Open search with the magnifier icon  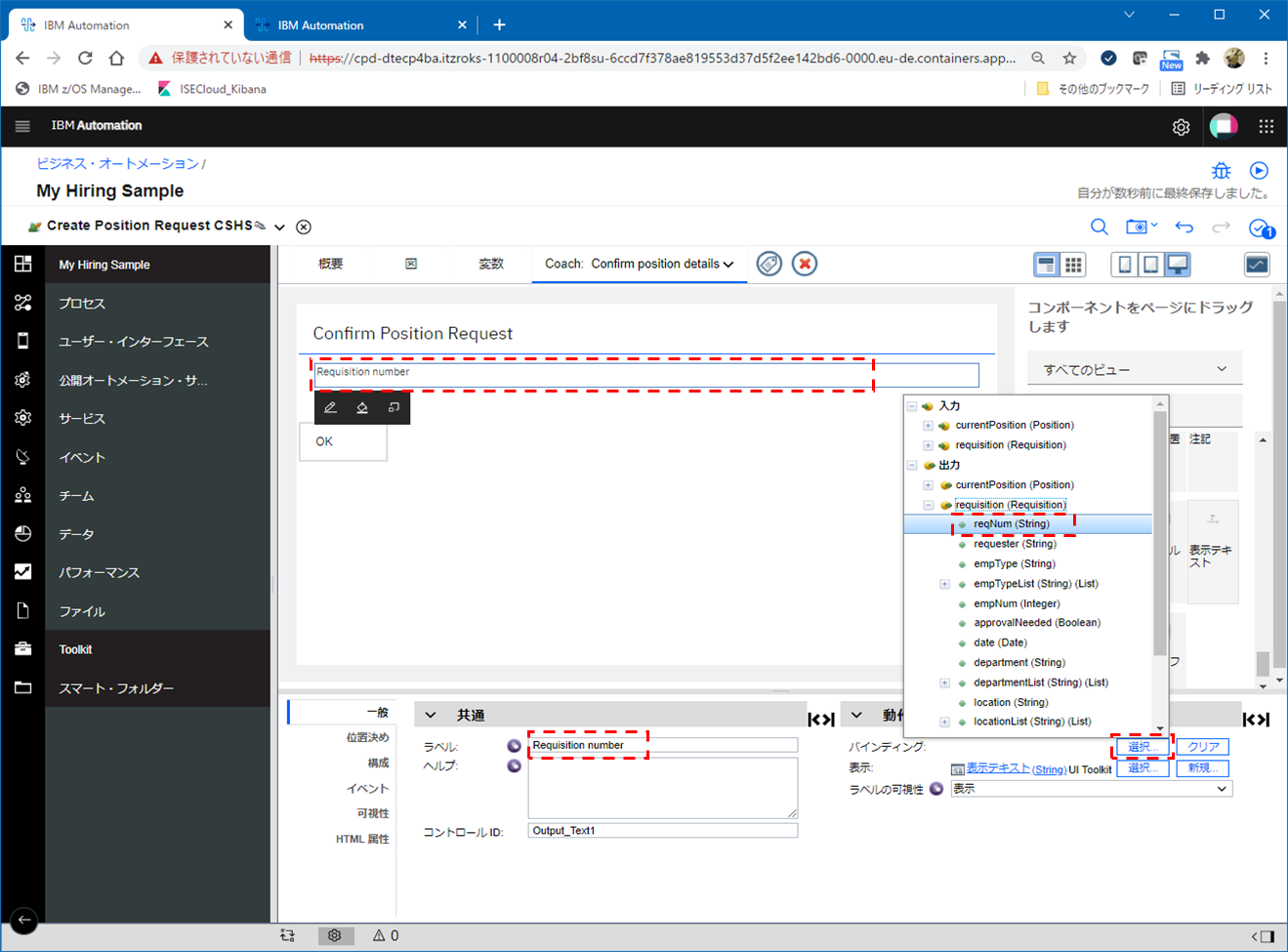[x=1100, y=227]
